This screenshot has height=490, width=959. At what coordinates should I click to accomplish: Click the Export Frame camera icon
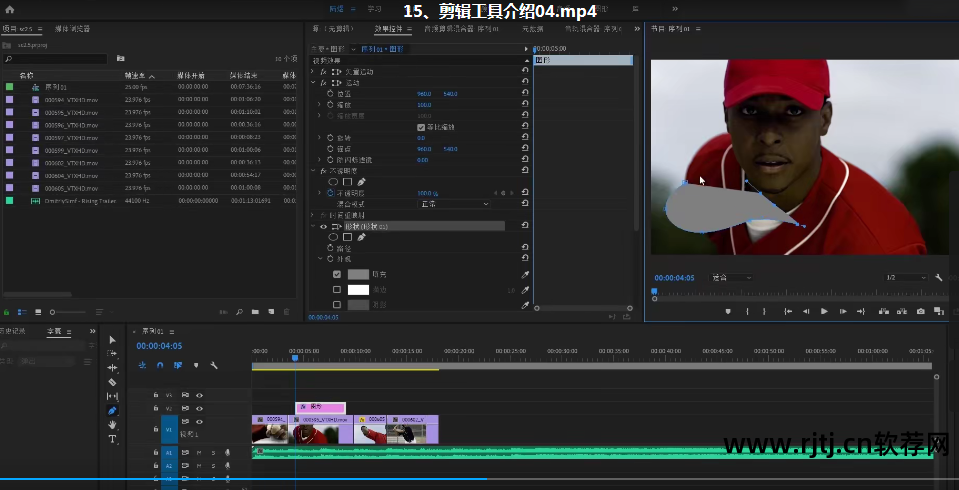921,311
